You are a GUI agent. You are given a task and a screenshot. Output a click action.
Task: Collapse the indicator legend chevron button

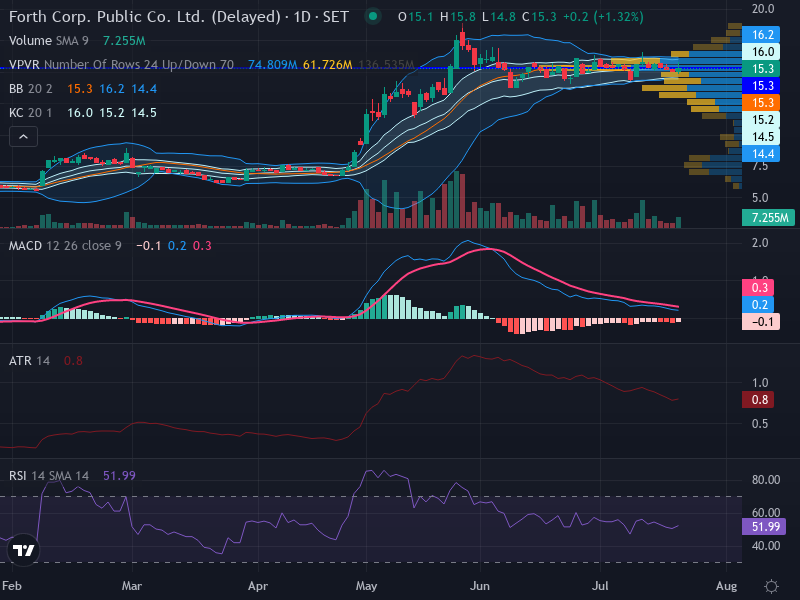click(23, 137)
